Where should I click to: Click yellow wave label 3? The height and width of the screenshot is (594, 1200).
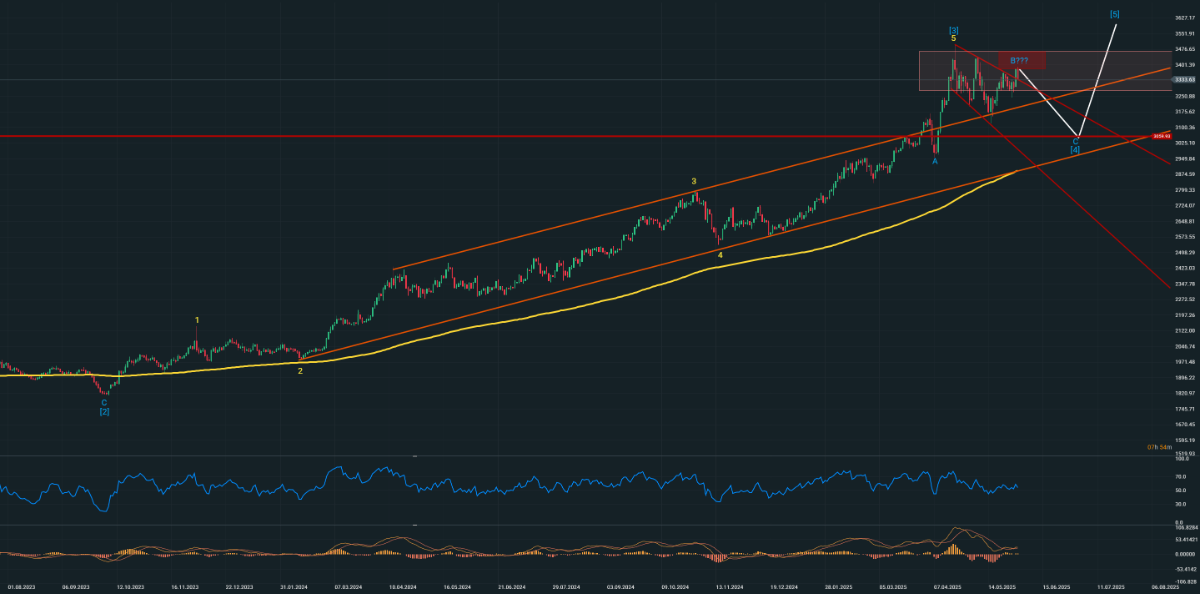click(693, 182)
